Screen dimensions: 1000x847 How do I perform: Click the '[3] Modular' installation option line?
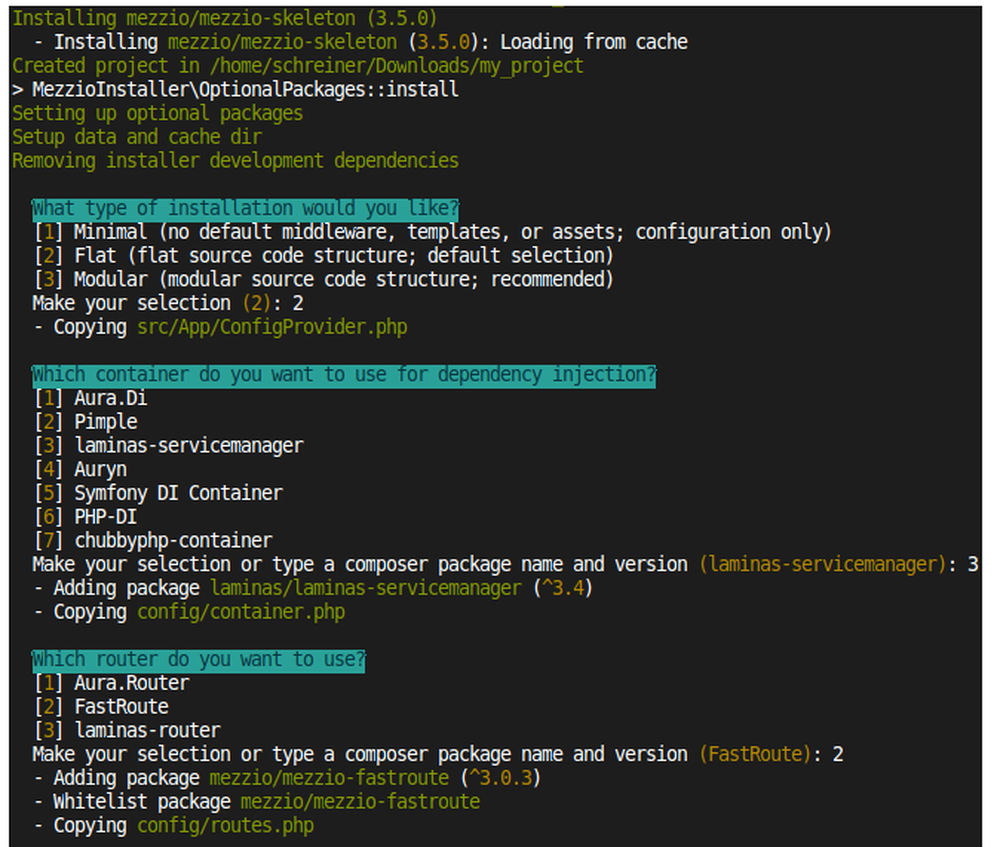click(323, 279)
